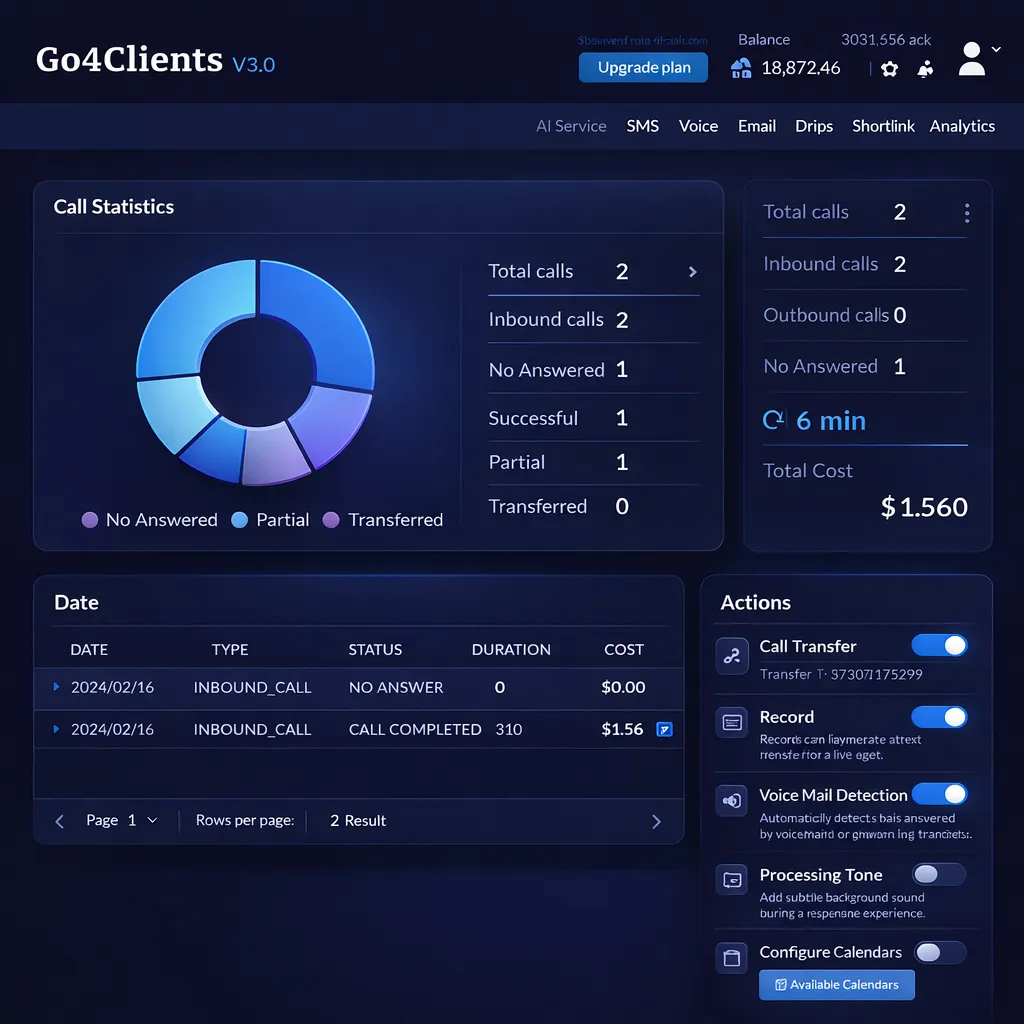Click the Partial legend color dot
The image size is (1024, 1024).
pyautogui.click(x=240, y=520)
